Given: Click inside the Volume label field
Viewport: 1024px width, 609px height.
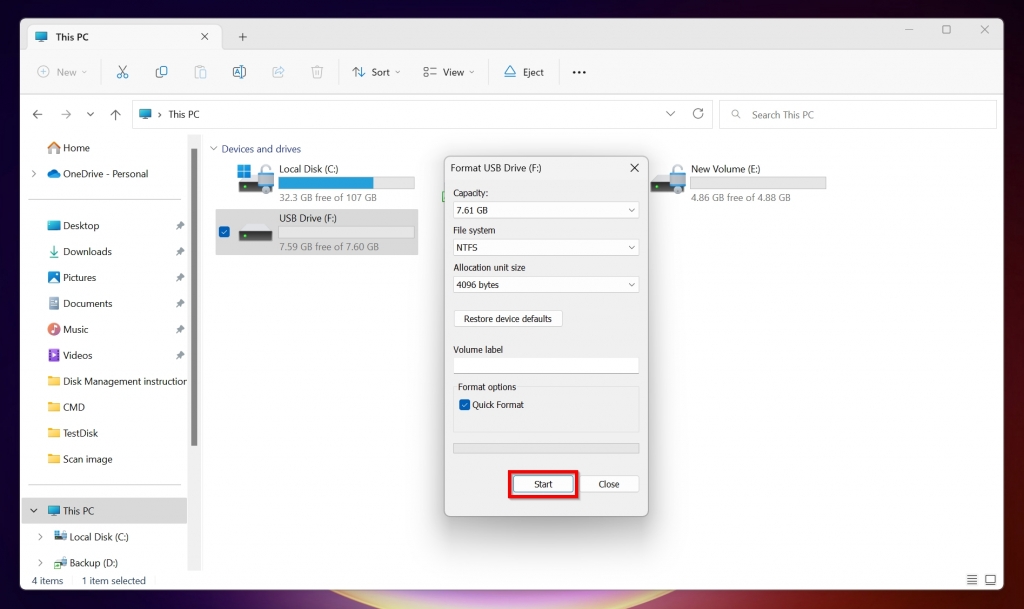Looking at the screenshot, I should (x=545, y=364).
